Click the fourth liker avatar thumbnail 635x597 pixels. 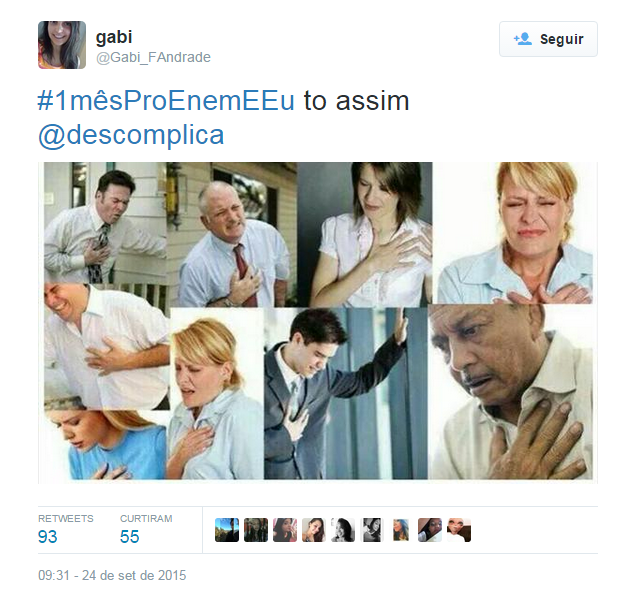coord(314,530)
